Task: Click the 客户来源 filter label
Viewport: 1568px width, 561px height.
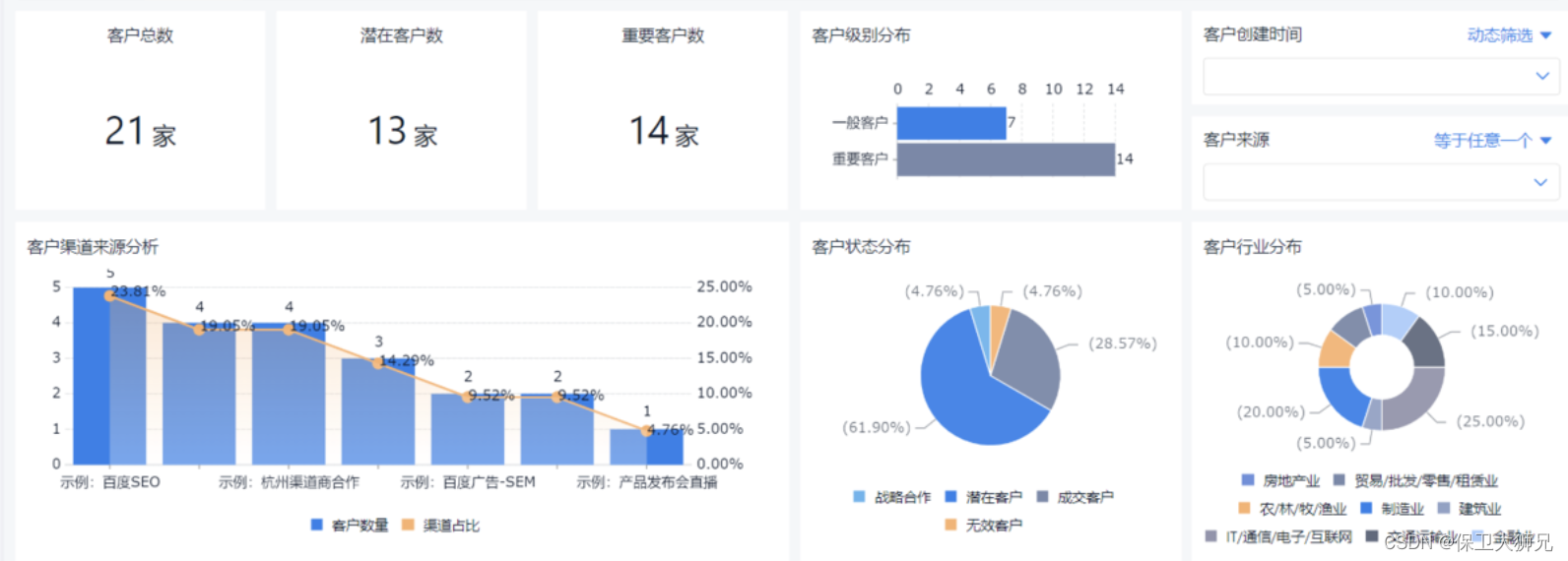Action: click(x=1236, y=140)
